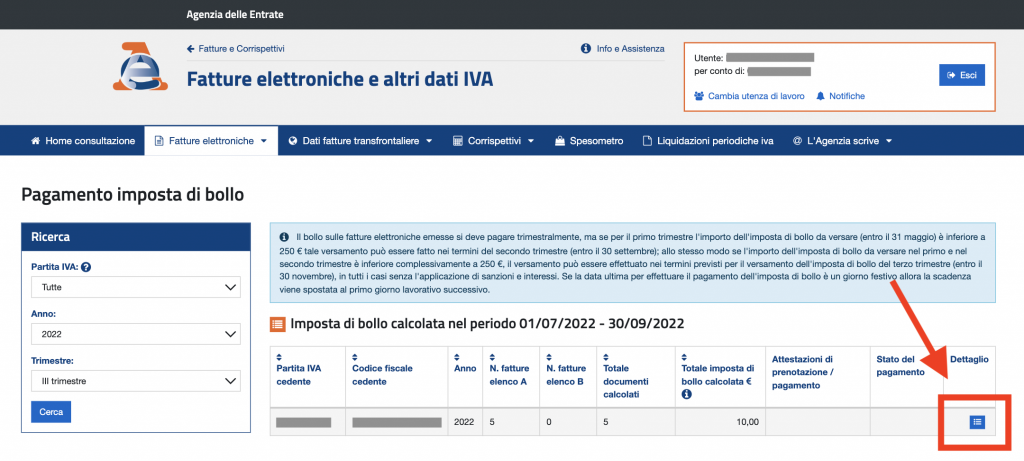The height and width of the screenshot is (461, 1024).
Task: Go to Home consultazione
Action: coord(83,140)
